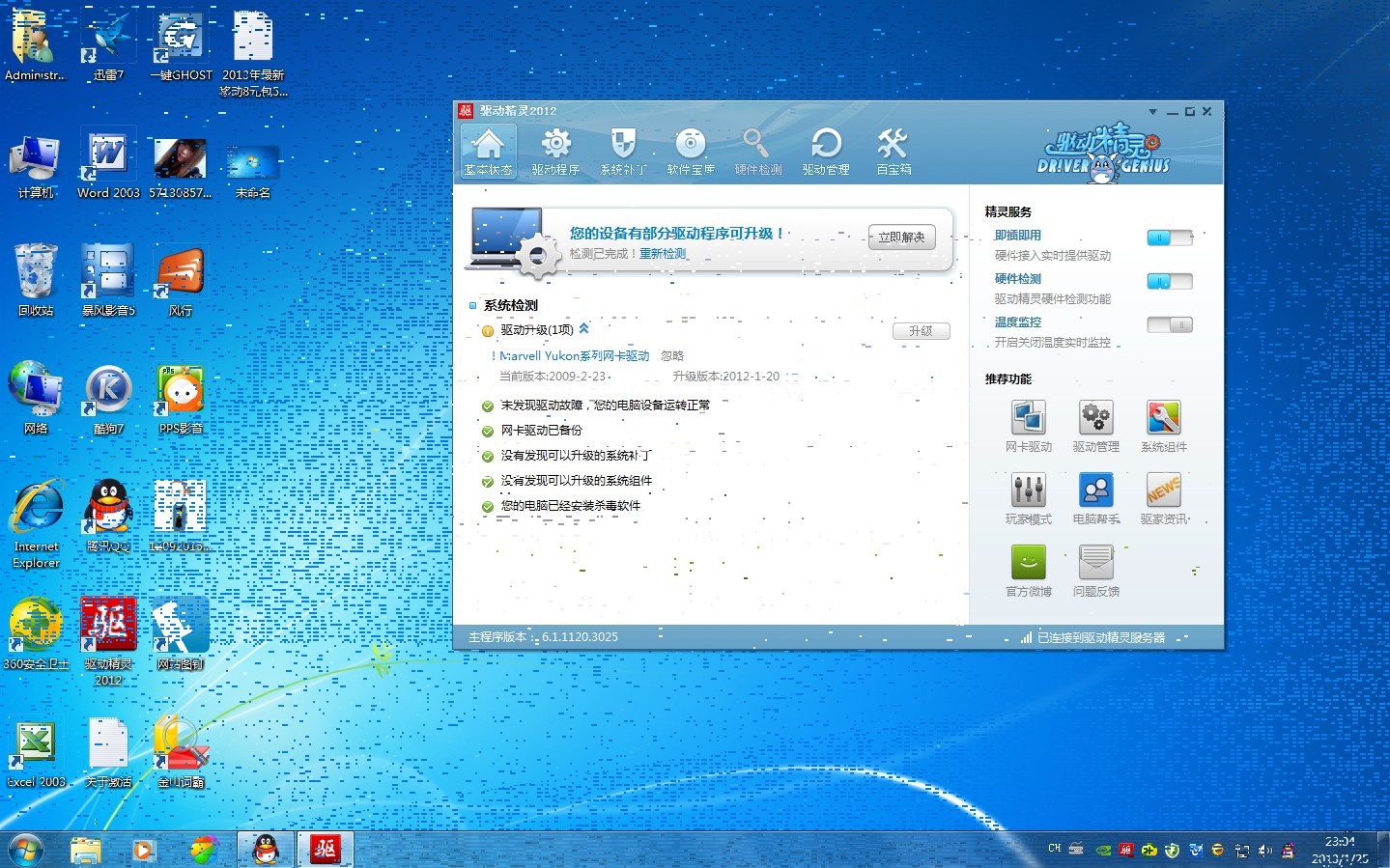This screenshot has width=1390, height=868.
Task: Enable the 温度监控 switch
Action: point(1170,324)
